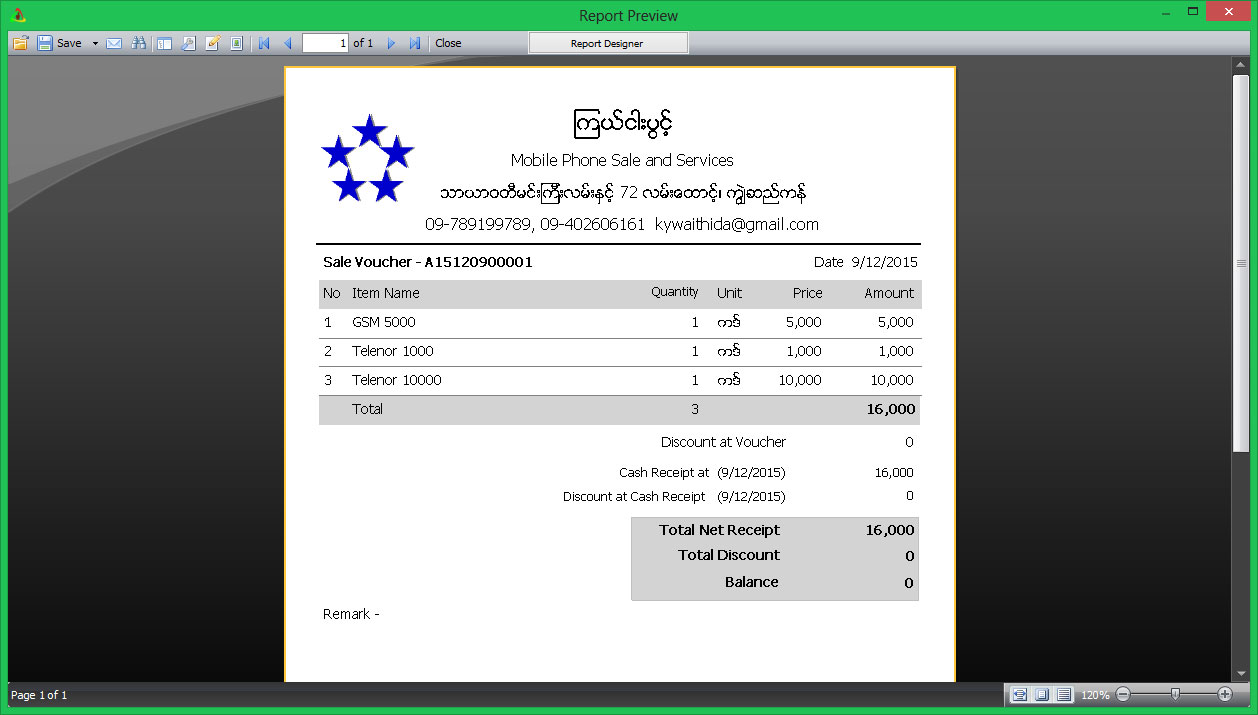The height and width of the screenshot is (715, 1258).
Task: Open the Save options dropdown arrow
Action: pyautogui.click(x=95, y=43)
